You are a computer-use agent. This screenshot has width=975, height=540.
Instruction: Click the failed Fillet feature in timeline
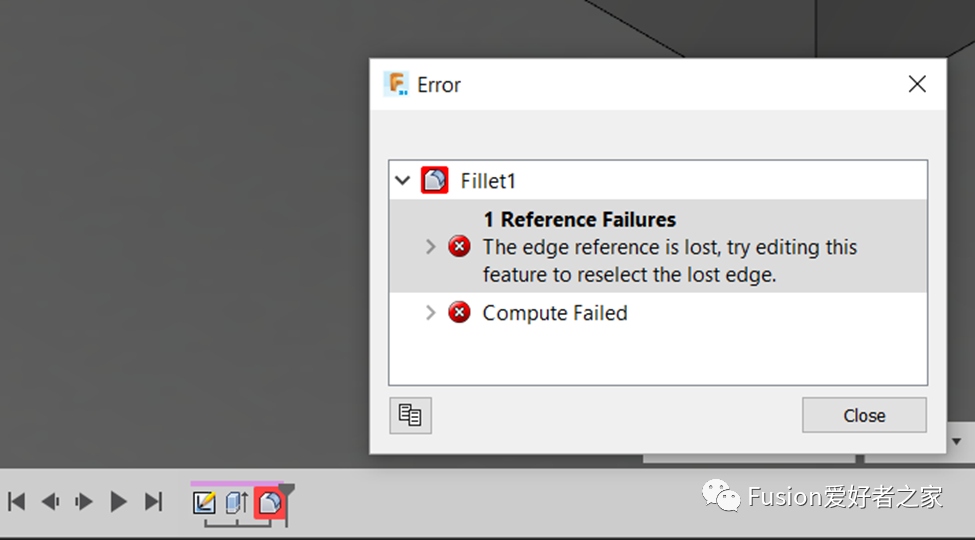[269, 502]
